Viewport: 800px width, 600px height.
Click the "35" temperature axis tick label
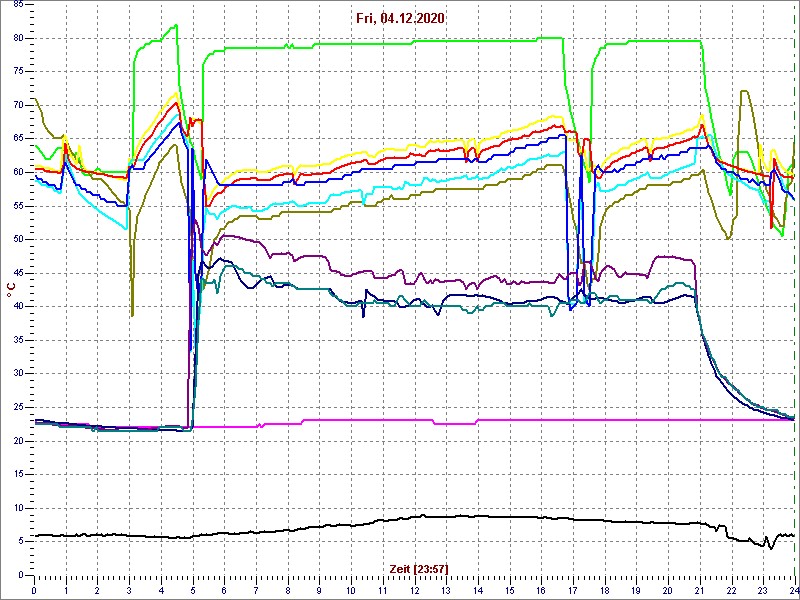(17, 340)
